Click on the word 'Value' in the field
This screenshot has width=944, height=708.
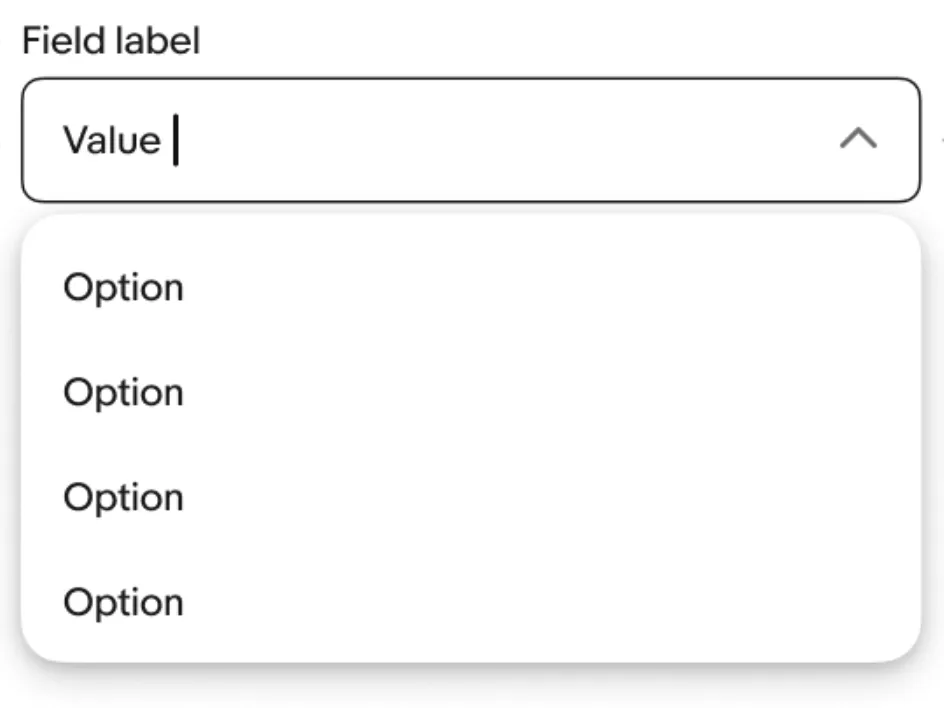point(111,140)
